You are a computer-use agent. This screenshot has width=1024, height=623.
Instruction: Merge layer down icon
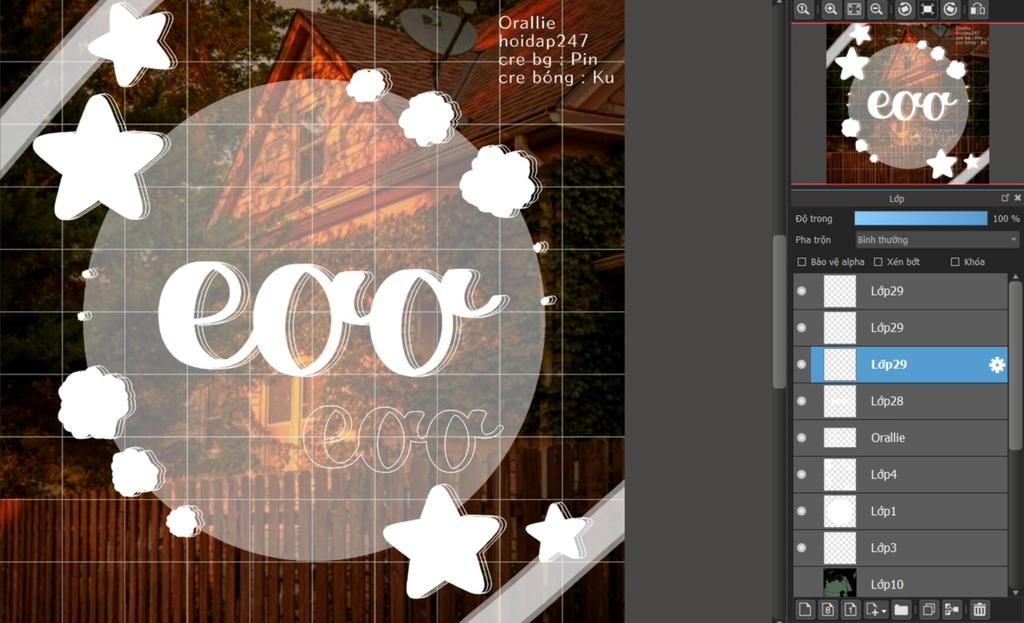(952, 610)
